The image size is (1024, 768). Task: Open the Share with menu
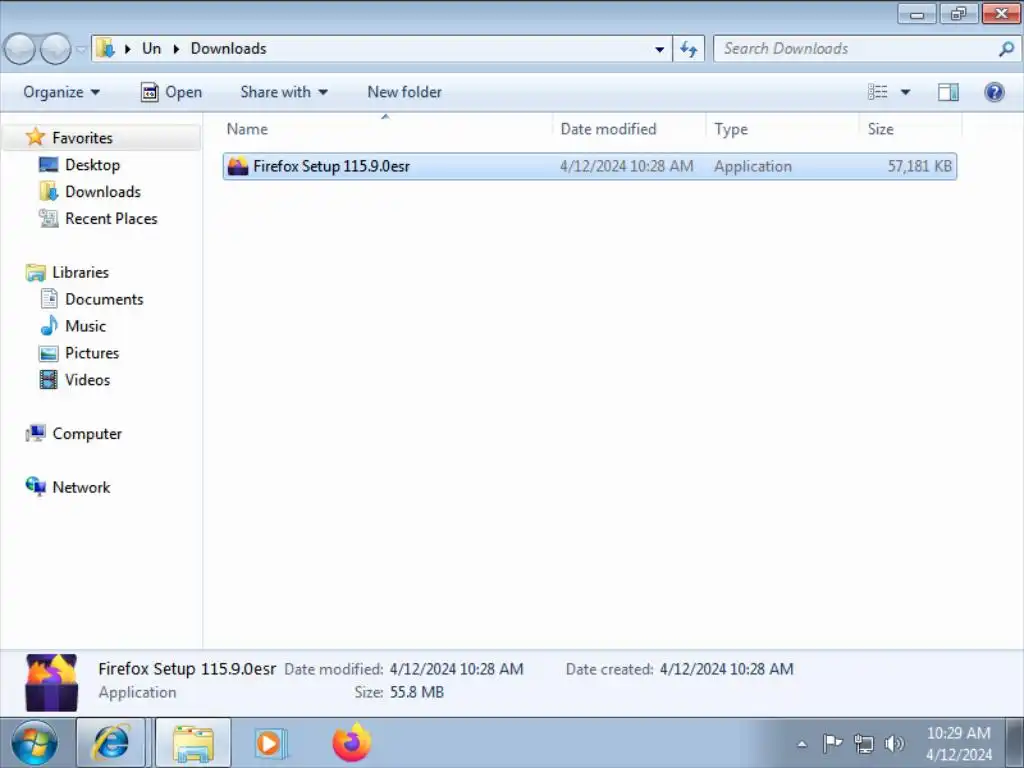284,92
